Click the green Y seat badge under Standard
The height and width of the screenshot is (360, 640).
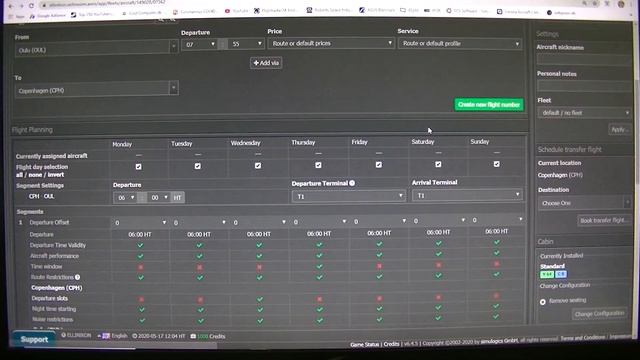click(547, 275)
